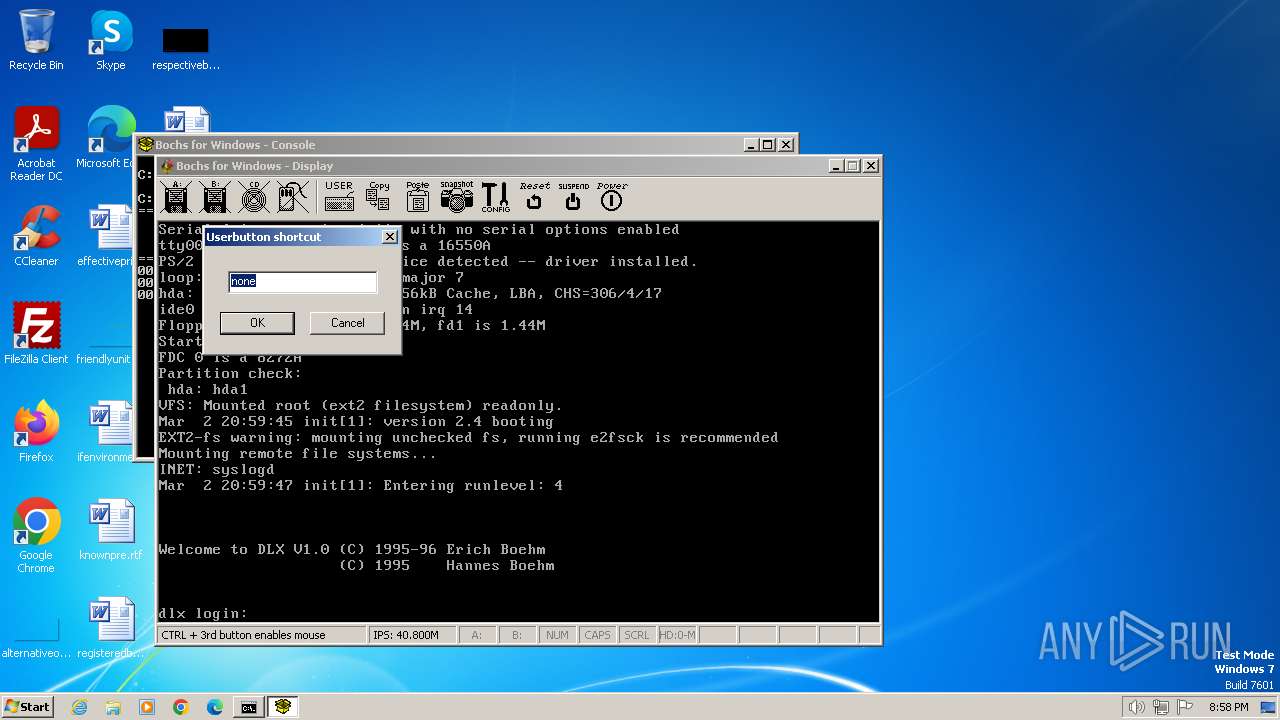The width and height of the screenshot is (1280, 720).
Task: Click the USER keyboard shortcut button
Action: pos(339,197)
